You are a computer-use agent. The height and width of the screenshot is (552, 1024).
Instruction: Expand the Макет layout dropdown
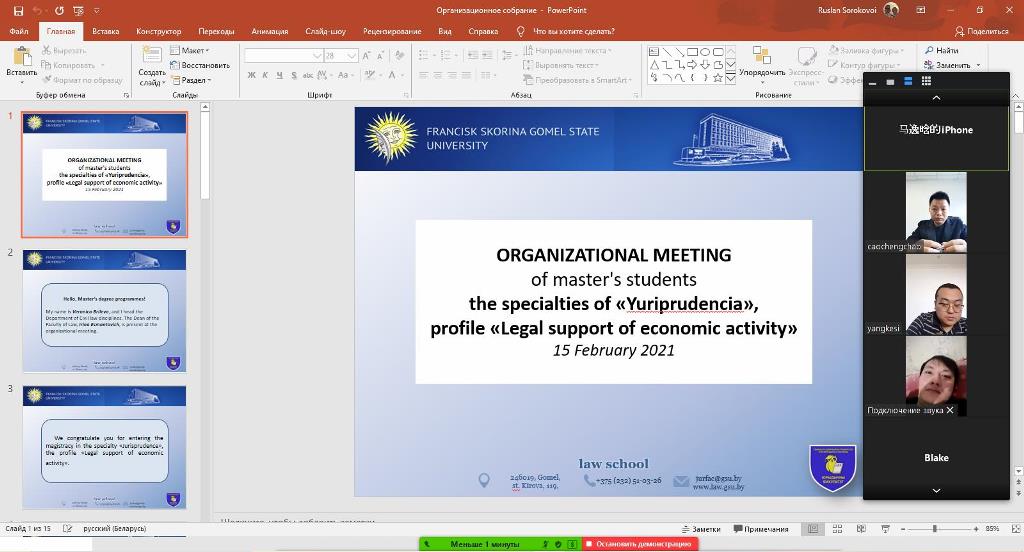(x=190, y=50)
